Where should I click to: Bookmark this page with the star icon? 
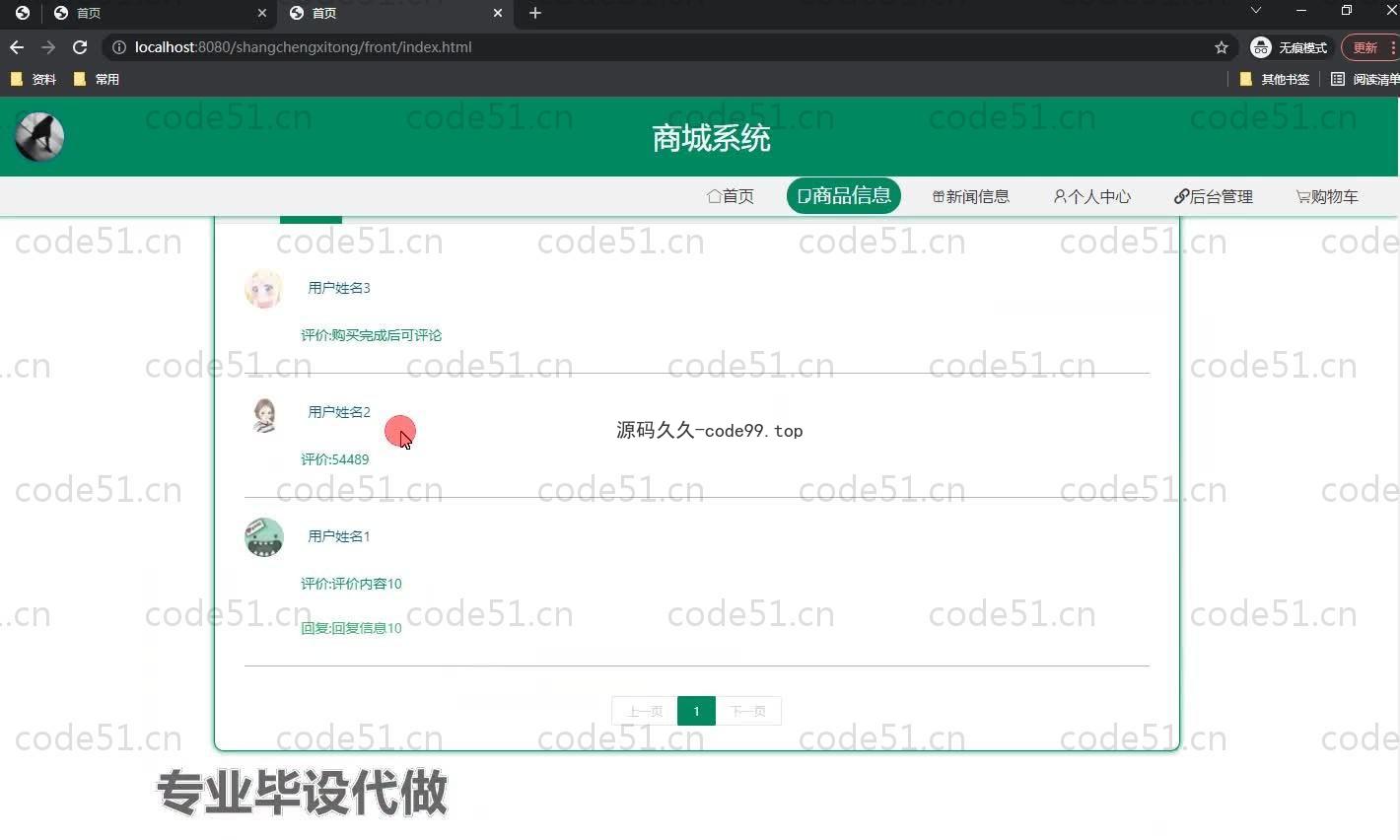point(1222,47)
